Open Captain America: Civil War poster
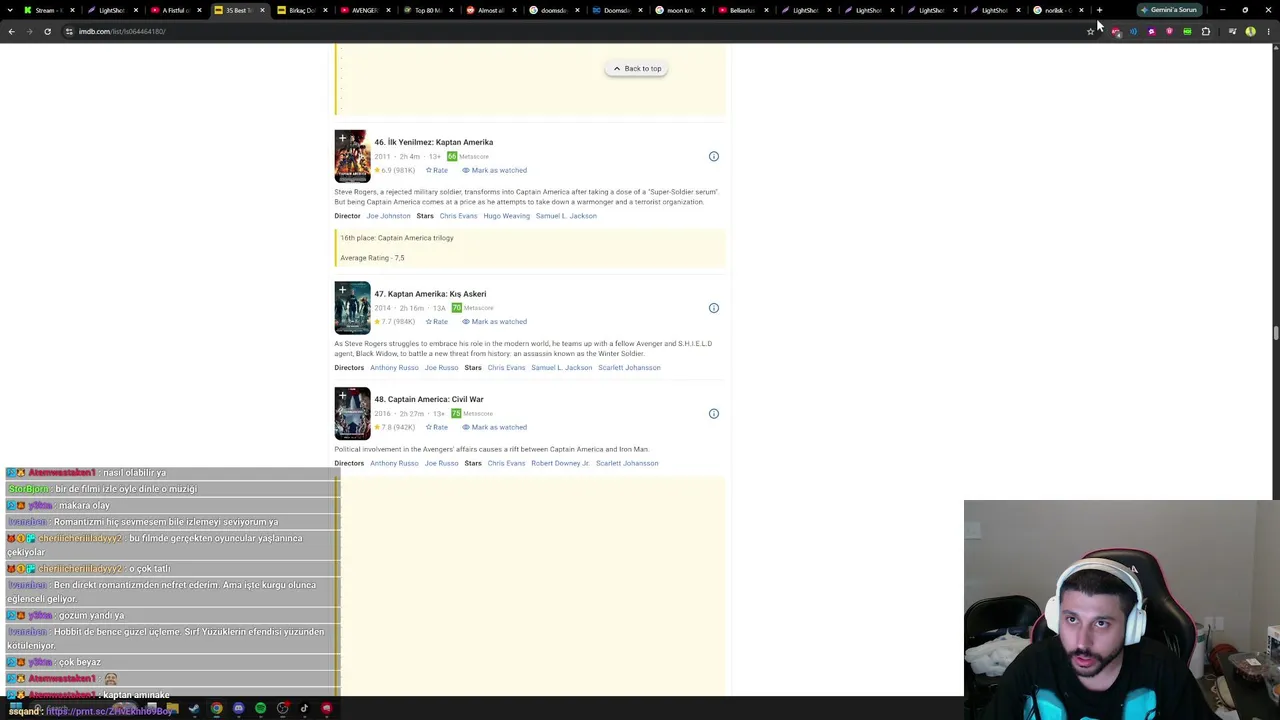1280x720 pixels. (352, 414)
